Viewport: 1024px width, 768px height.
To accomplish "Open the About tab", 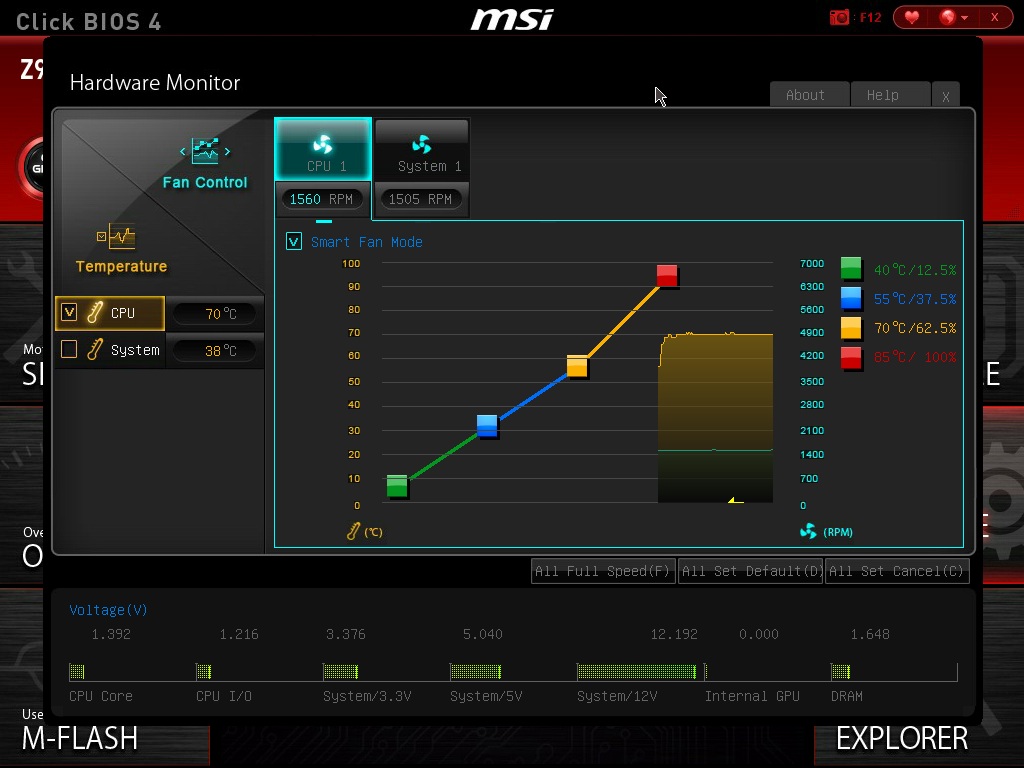I will (x=810, y=95).
